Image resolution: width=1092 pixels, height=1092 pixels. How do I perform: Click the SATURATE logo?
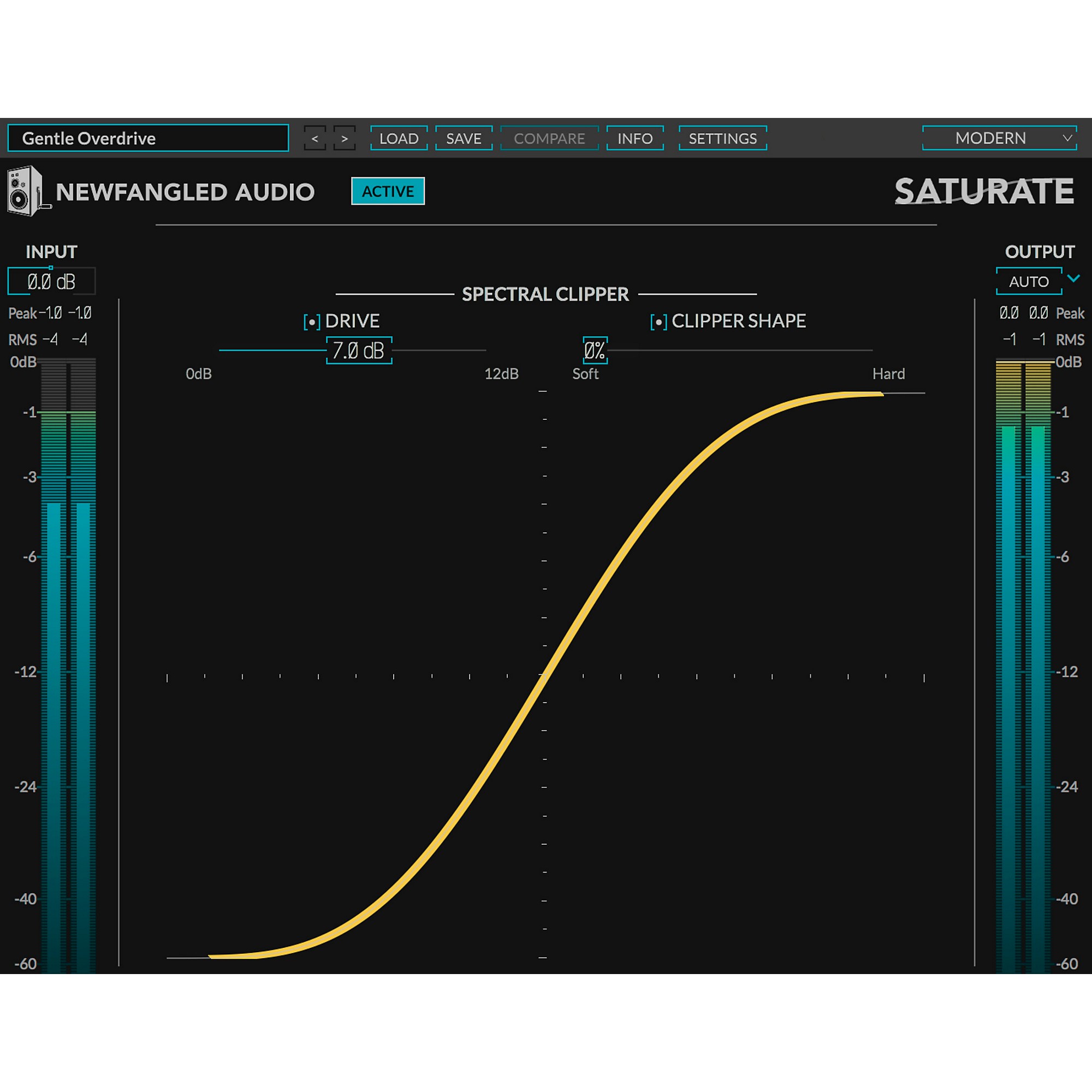(x=984, y=191)
